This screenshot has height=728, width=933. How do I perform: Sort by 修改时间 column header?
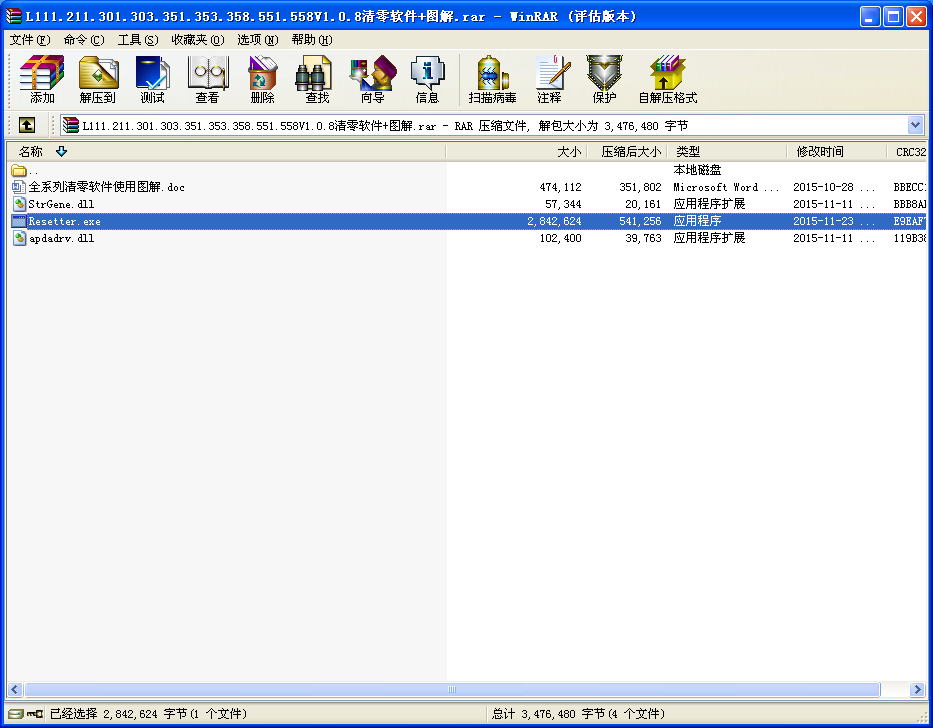coord(837,151)
